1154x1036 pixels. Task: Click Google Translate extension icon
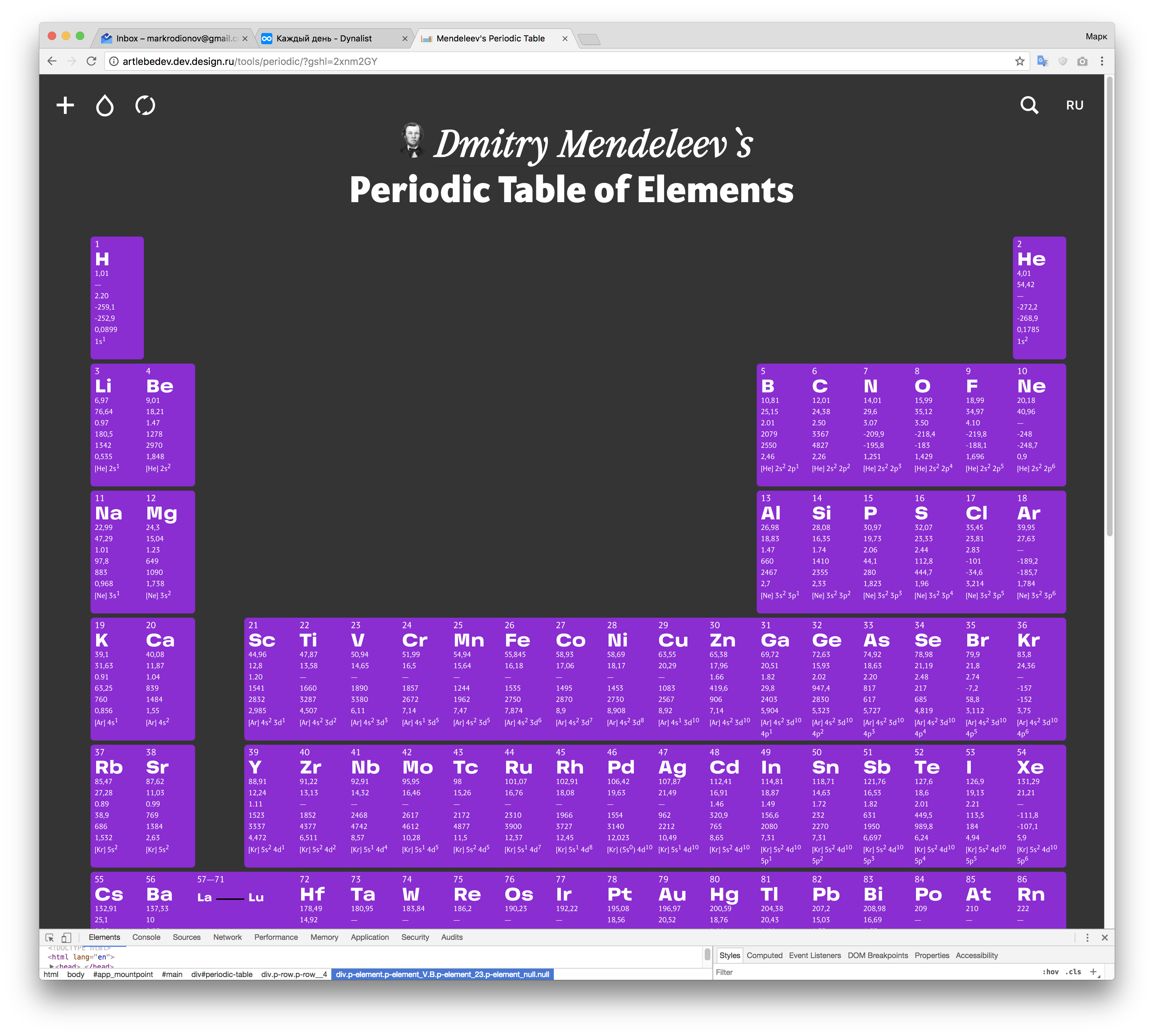[x=1042, y=61]
